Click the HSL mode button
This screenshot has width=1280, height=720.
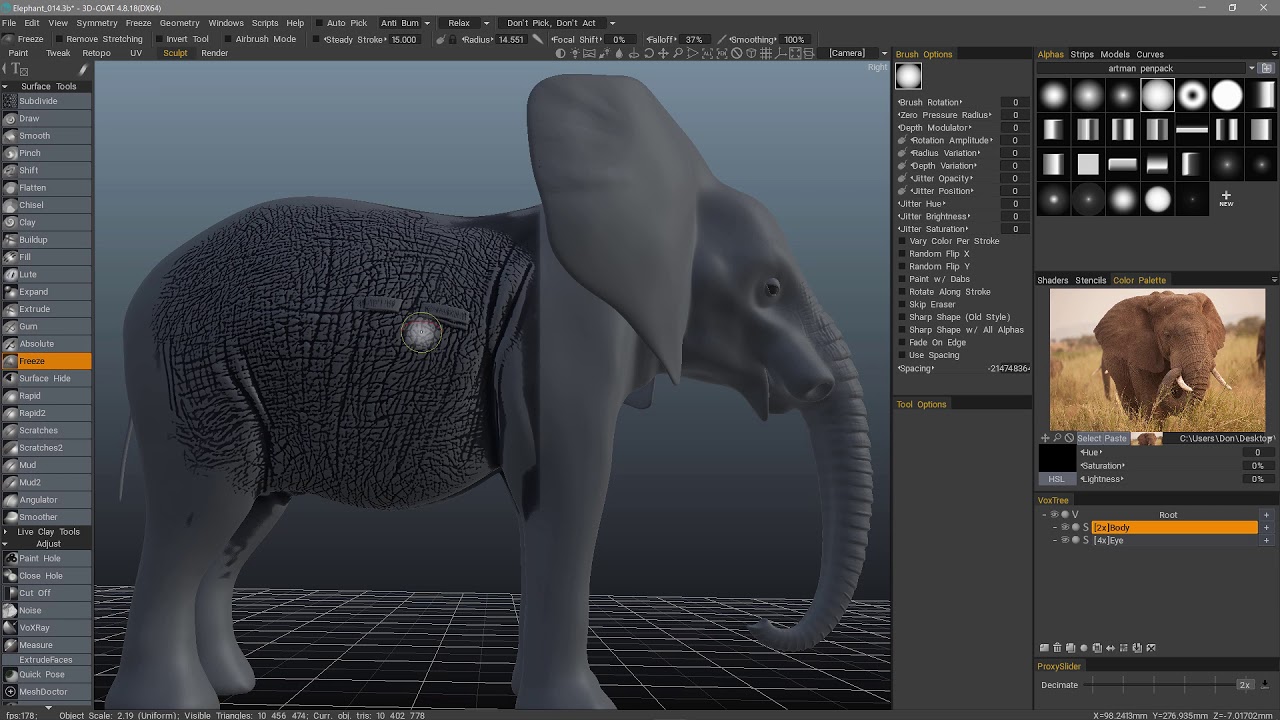coord(1057,479)
